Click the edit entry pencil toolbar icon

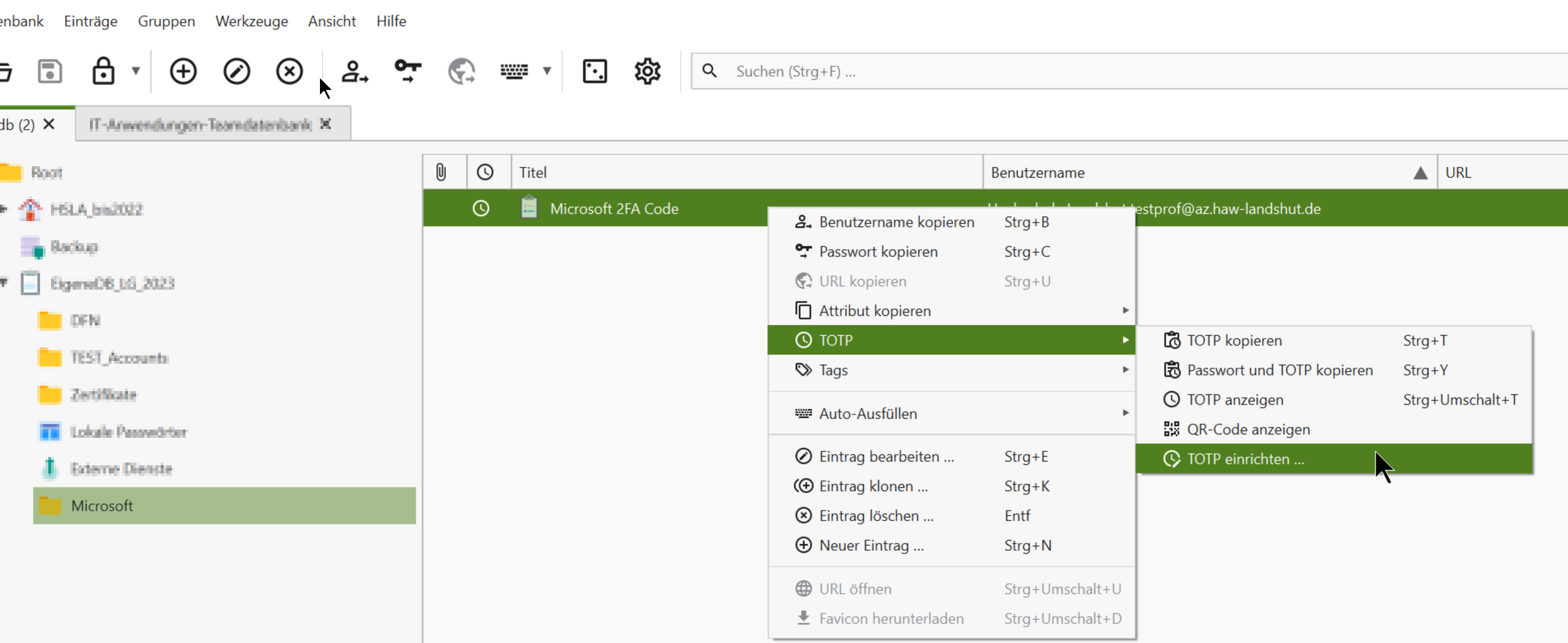pyautogui.click(x=236, y=71)
